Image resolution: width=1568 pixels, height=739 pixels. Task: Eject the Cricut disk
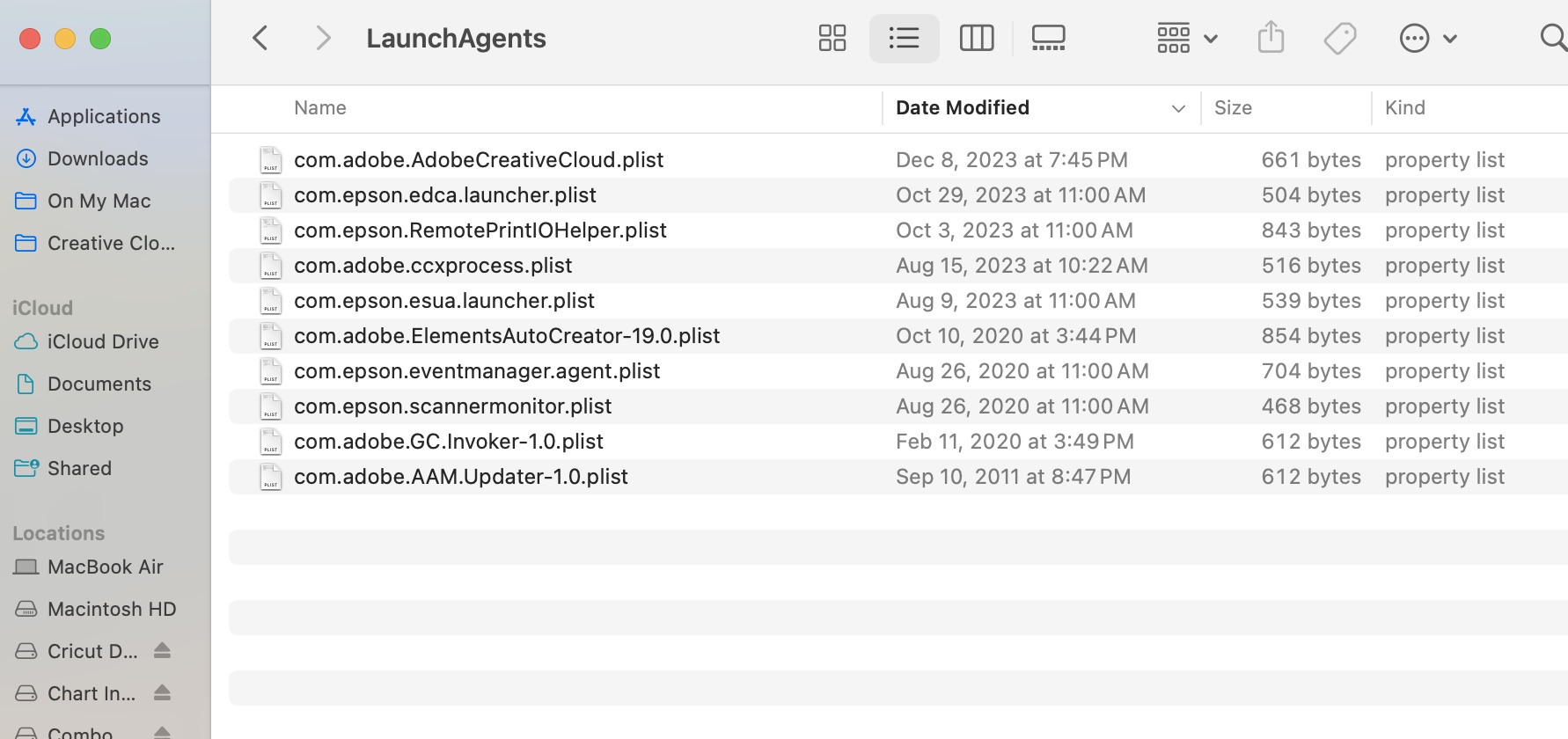pos(162,651)
